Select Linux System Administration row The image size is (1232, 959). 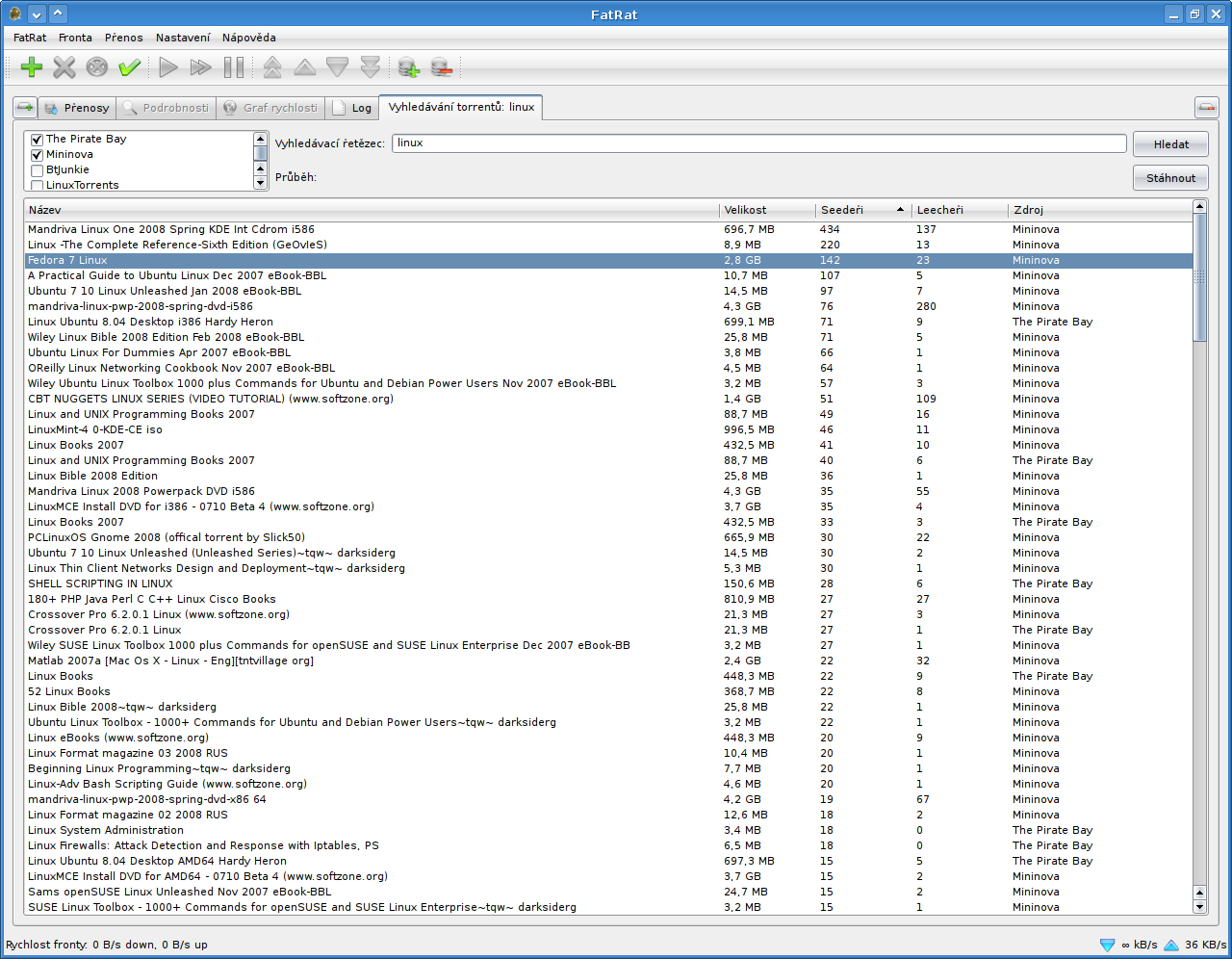click(x=608, y=830)
